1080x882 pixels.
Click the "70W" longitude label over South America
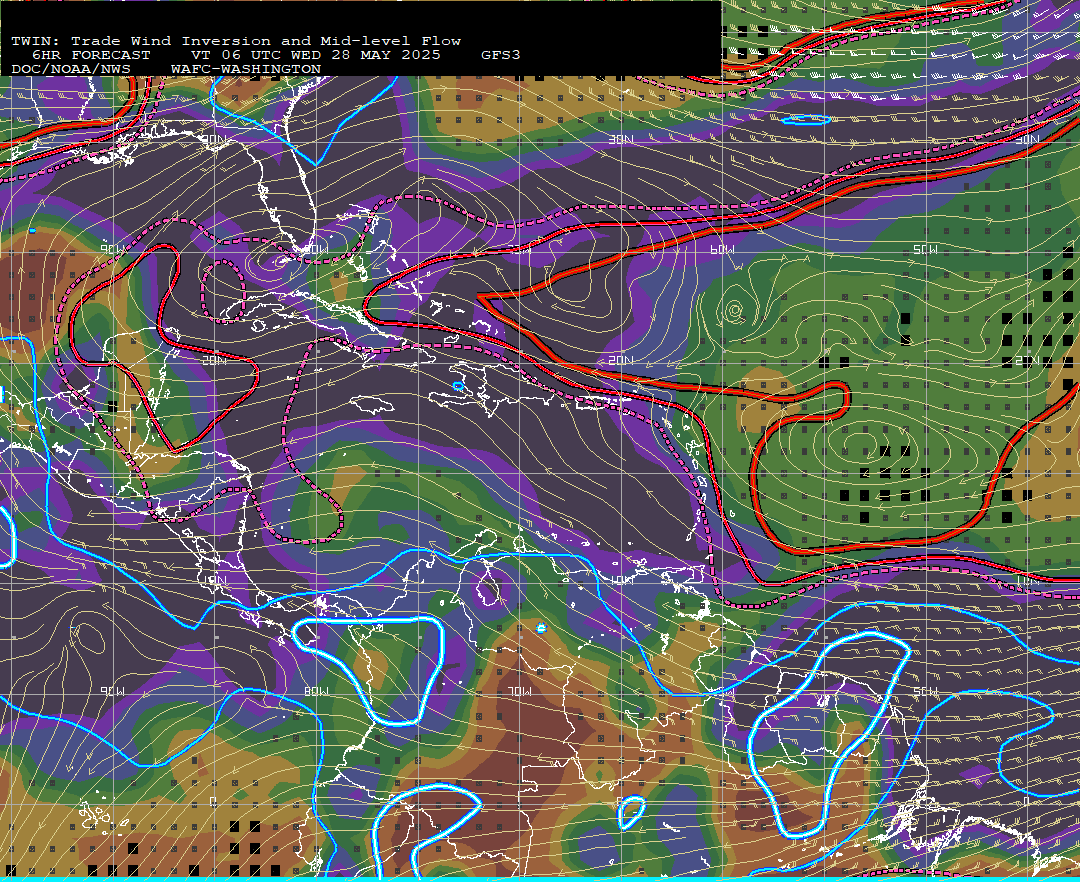tap(519, 691)
